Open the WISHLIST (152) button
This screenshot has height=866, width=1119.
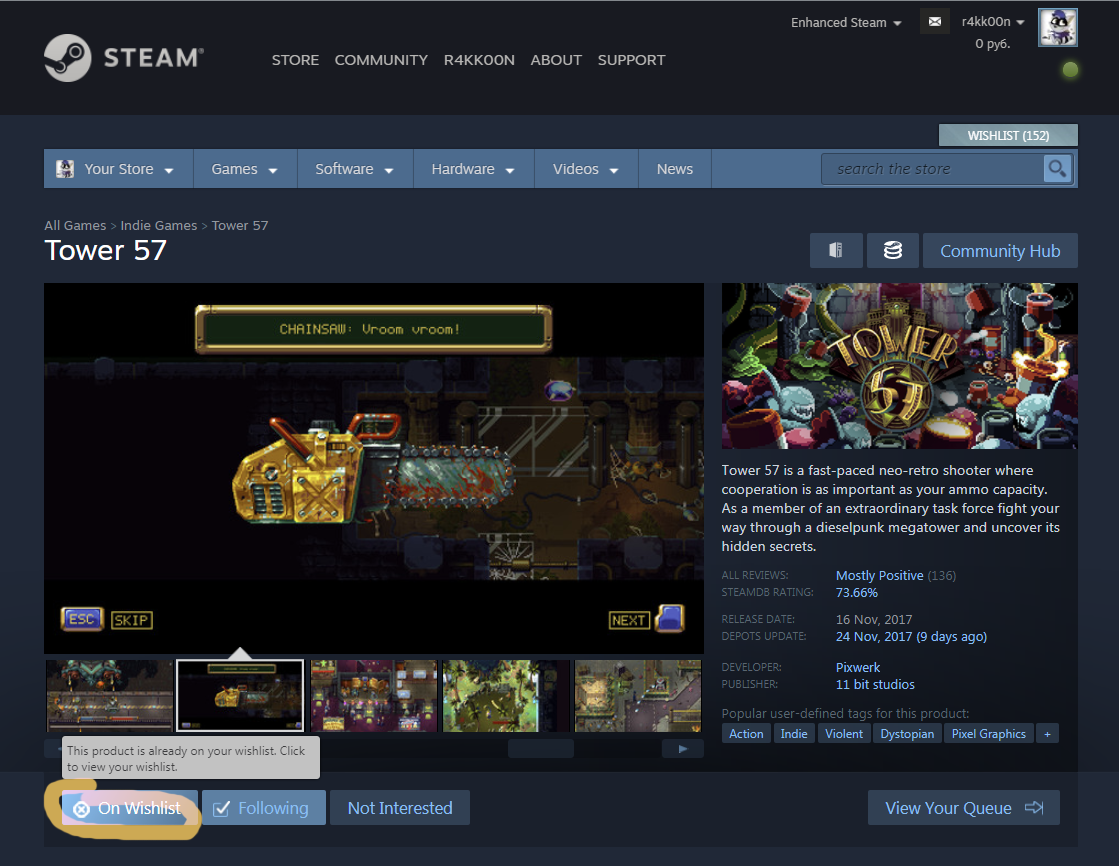[1008, 136]
